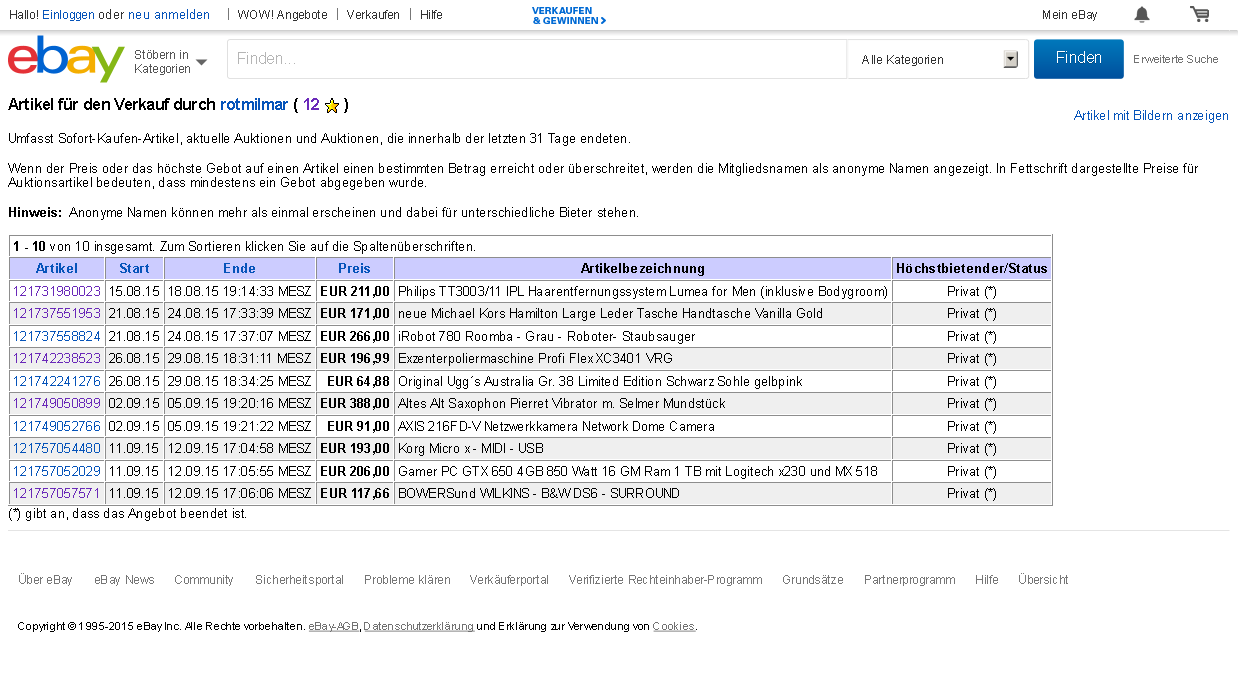The height and width of the screenshot is (682, 1238).
Task: Sort by the Preis column header
Action: tap(354, 268)
